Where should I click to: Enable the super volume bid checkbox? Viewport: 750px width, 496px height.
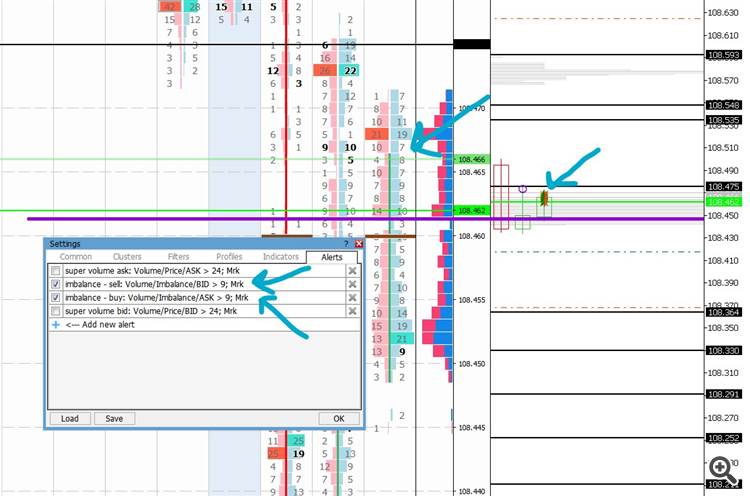pyautogui.click(x=56, y=311)
